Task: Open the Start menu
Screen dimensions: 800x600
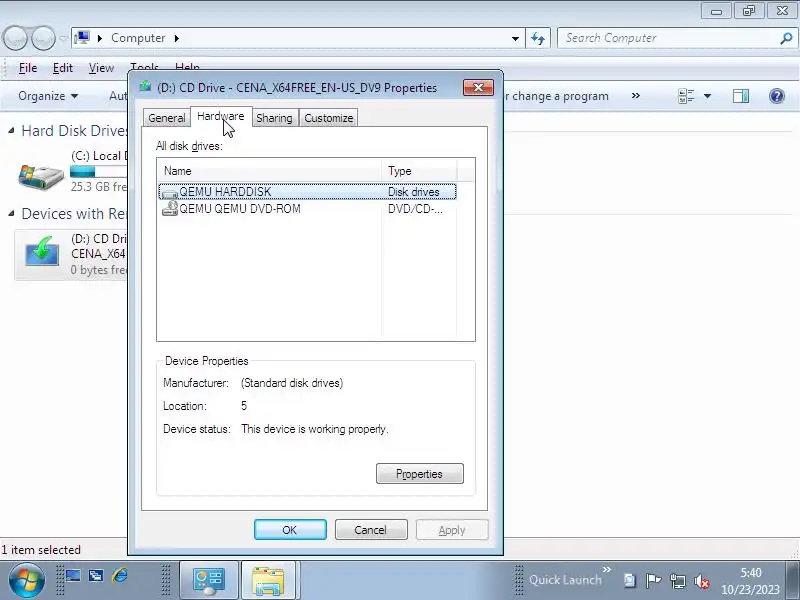Action: [26, 580]
